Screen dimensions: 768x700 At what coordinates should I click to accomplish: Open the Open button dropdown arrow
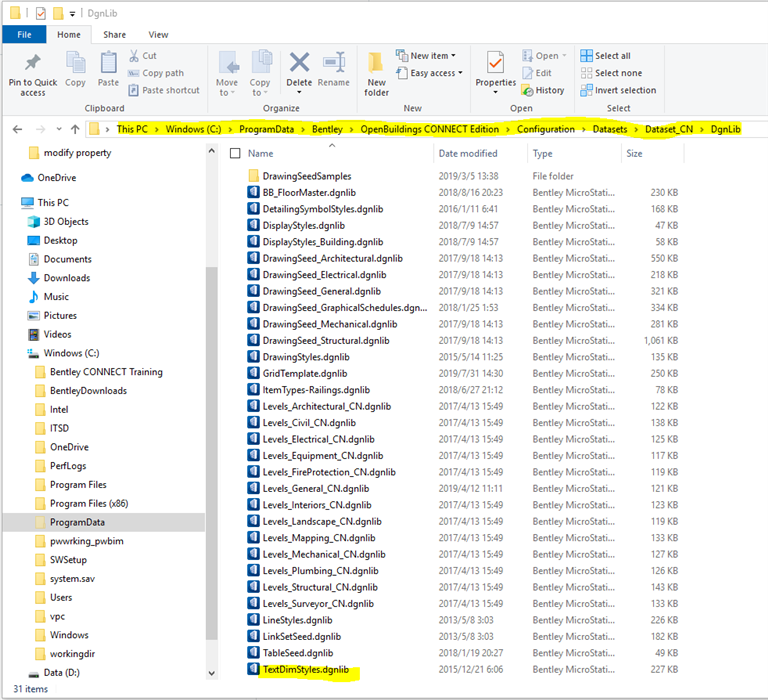pyautogui.click(x=564, y=55)
